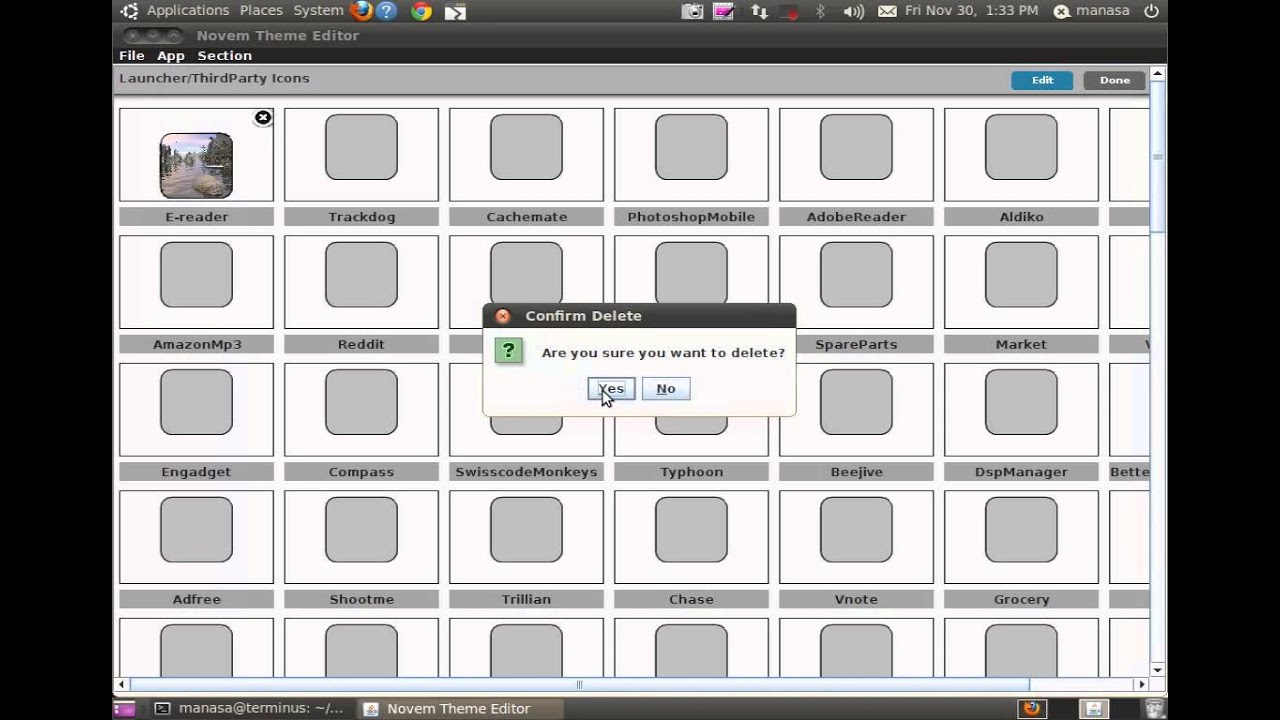Select the Vnote placeholder icon
This screenshot has width=1280, height=720.
pyautogui.click(x=856, y=529)
